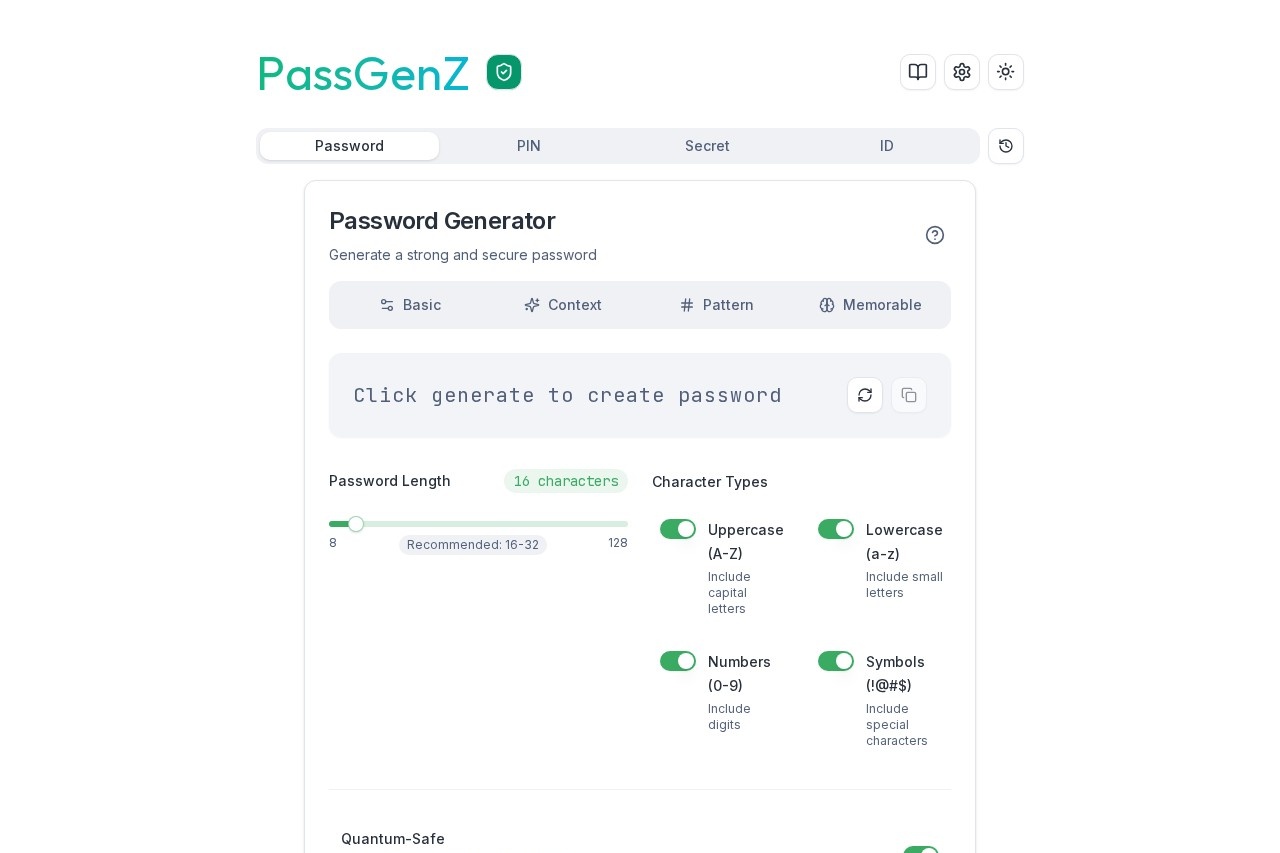Click the PassGenZ shield logo icon
The image size is (1280, 853).
click(504, 72)
